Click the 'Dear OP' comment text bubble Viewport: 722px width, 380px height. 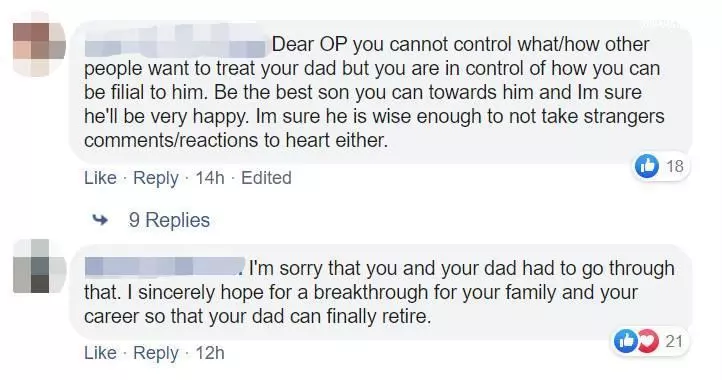(381, 92)
